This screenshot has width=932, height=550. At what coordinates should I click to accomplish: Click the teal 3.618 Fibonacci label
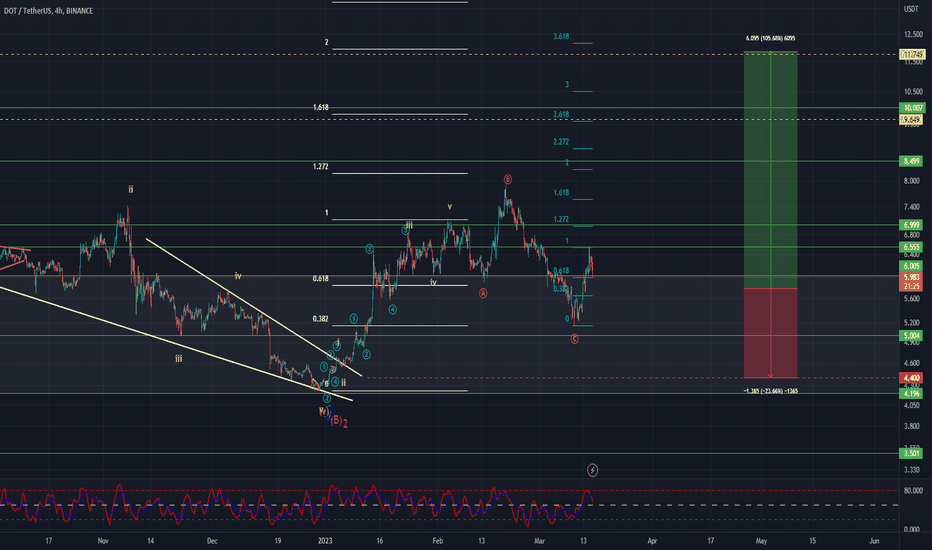561,36
